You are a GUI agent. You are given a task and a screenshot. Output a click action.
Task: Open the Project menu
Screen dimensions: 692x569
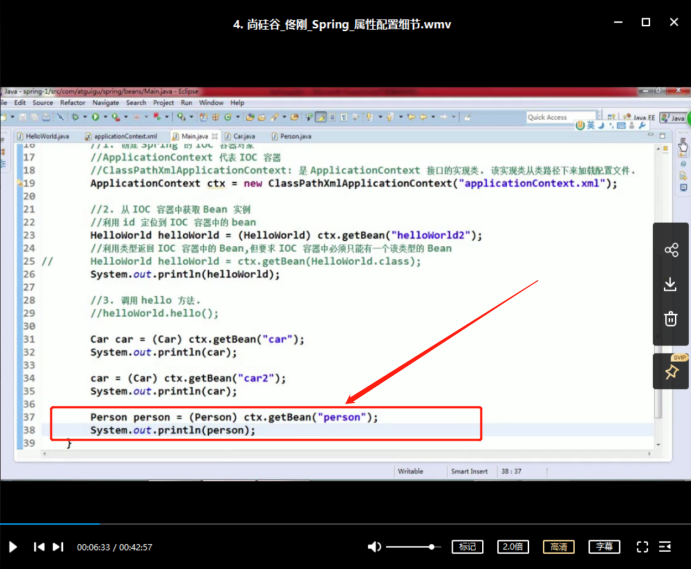[163, 102]
